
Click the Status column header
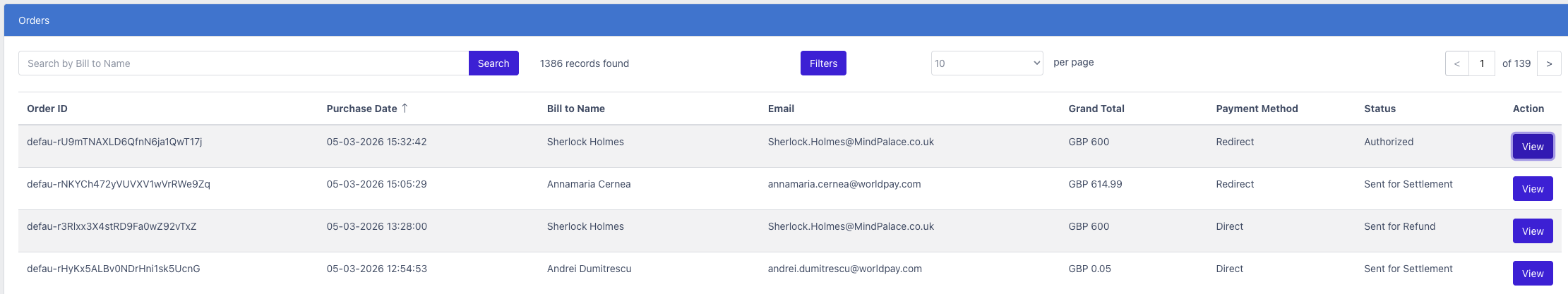1380,109
